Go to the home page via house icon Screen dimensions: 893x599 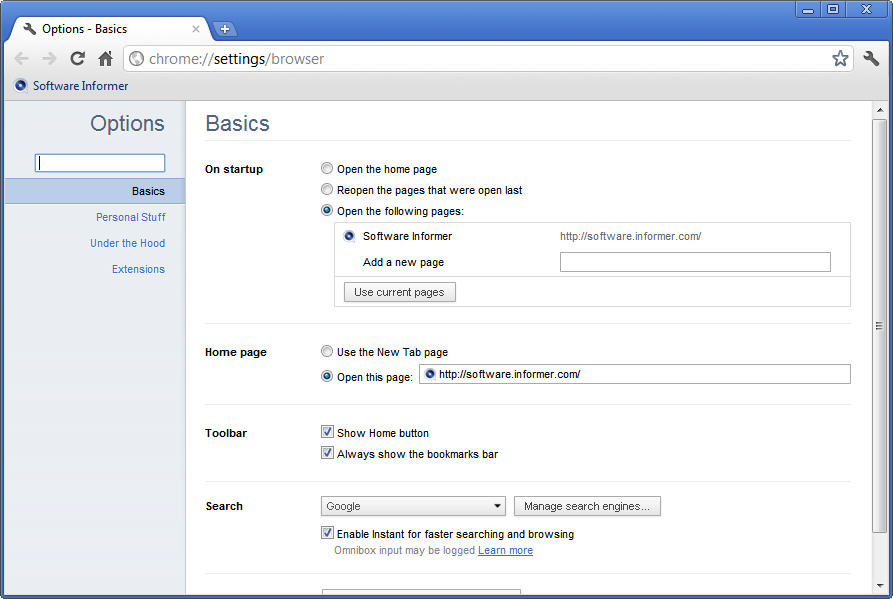click(105, 59)
